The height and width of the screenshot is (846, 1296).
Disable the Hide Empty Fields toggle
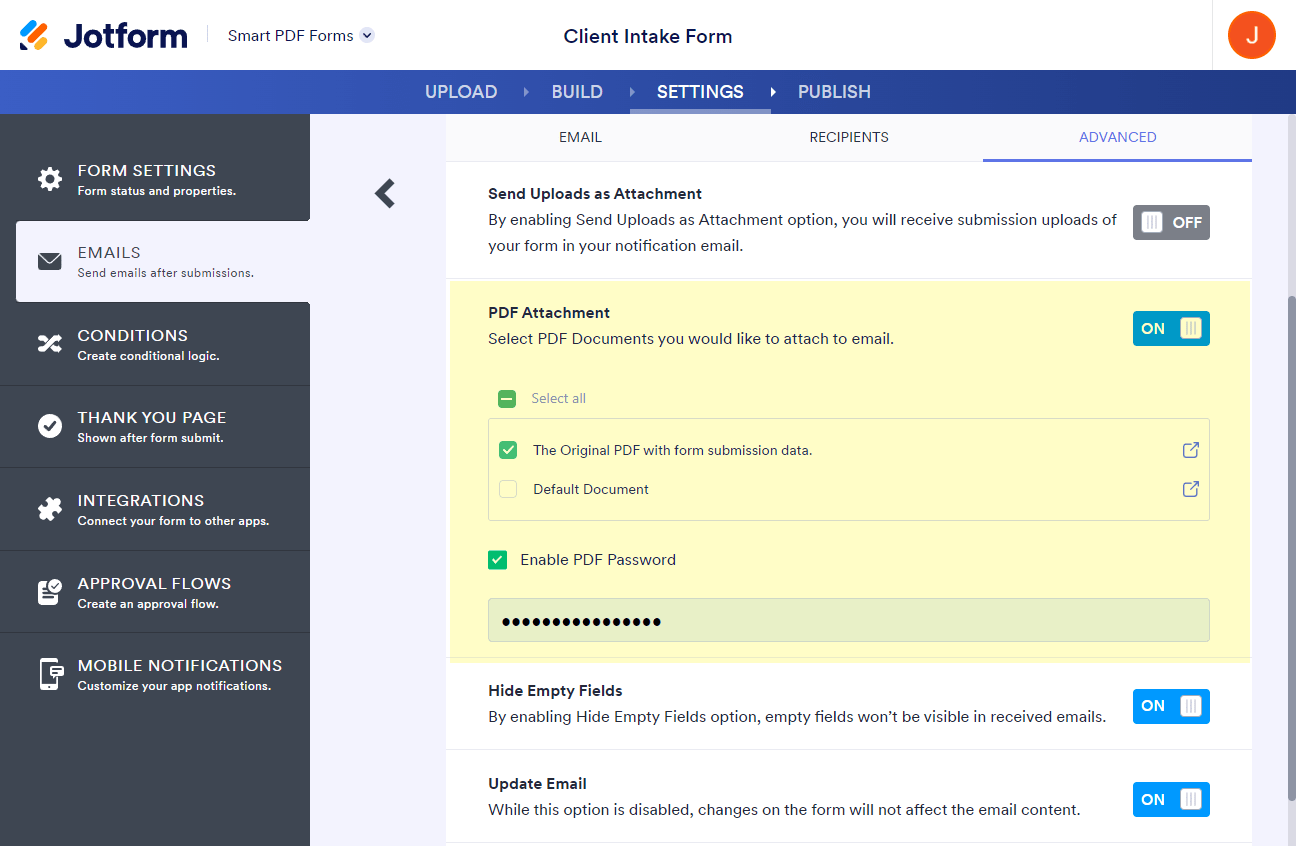pyautogui.click(x=1171, y=706)
